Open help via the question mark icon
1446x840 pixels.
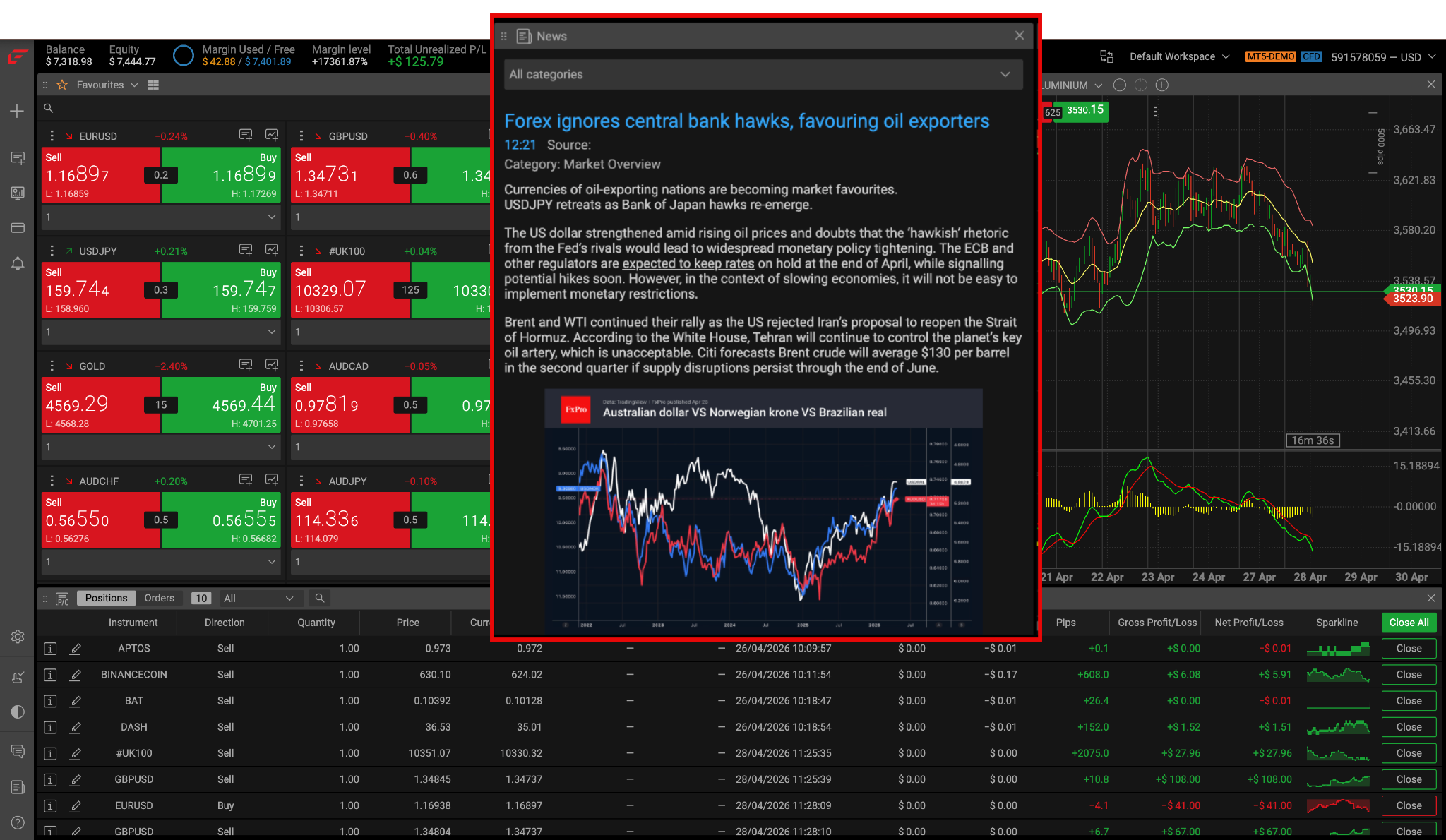(x=18, y=823)
